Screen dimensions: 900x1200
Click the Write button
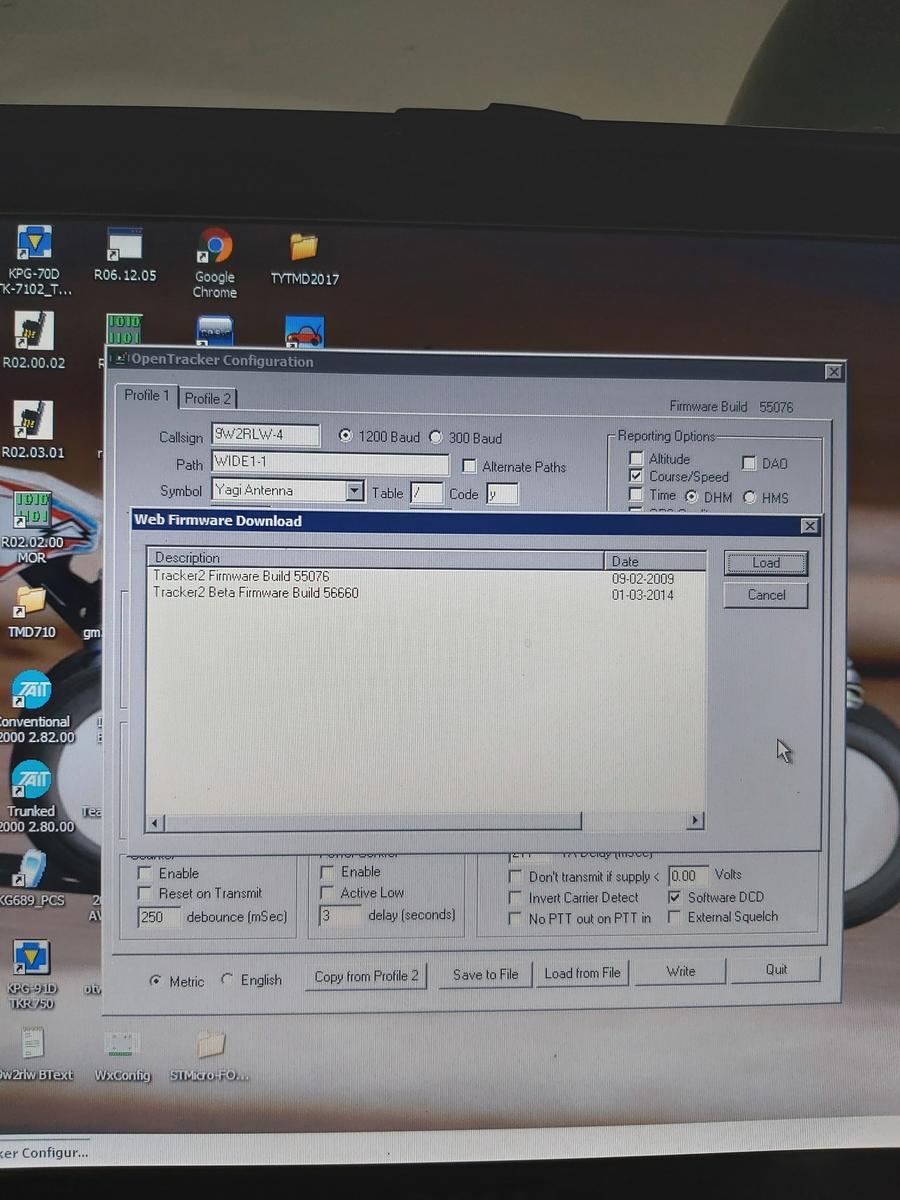(680, 971)
